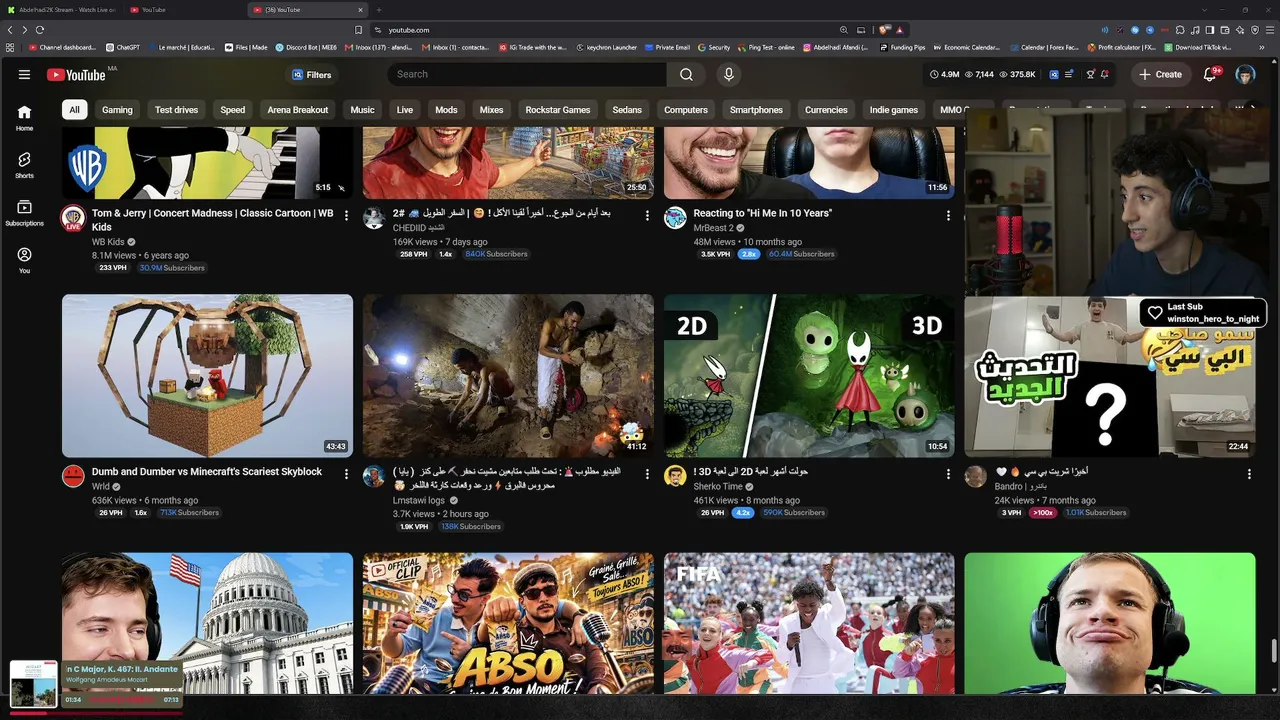This screenshot has width=1280, height=720.
Task: Open options for Dumb and Dumber Minecraft video
Action: 346,474
